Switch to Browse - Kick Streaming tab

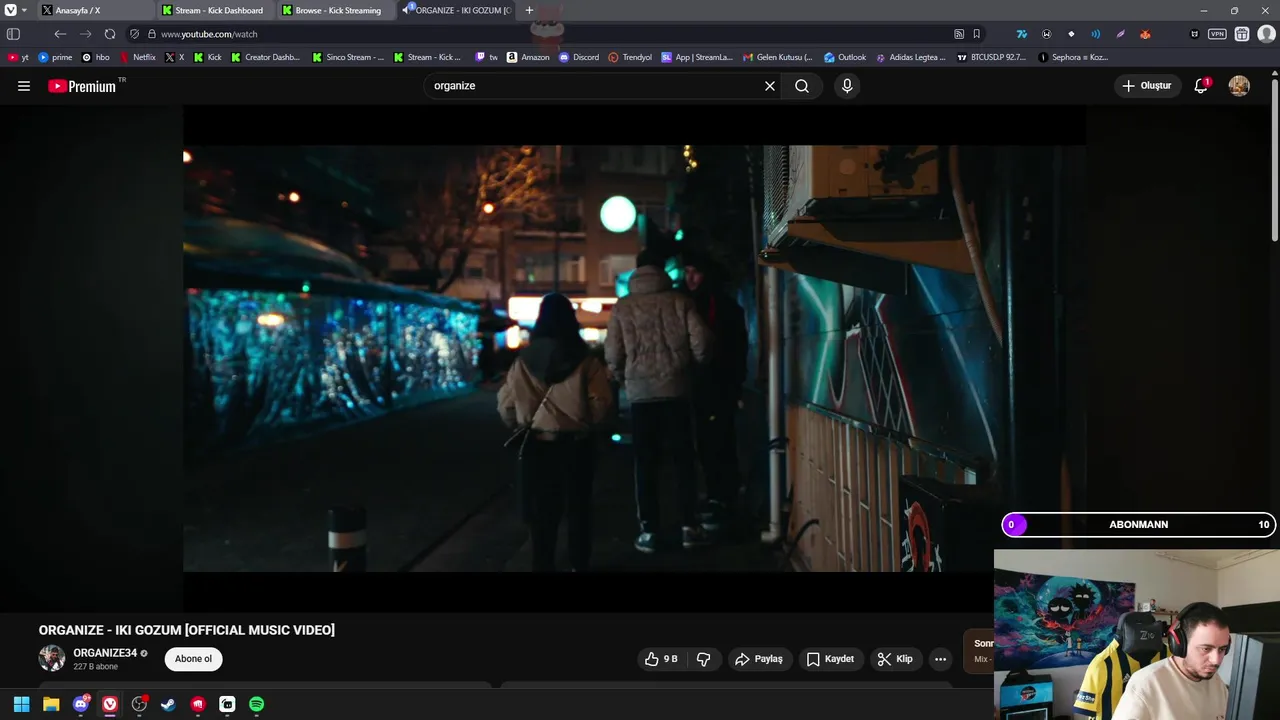(336, 10)
